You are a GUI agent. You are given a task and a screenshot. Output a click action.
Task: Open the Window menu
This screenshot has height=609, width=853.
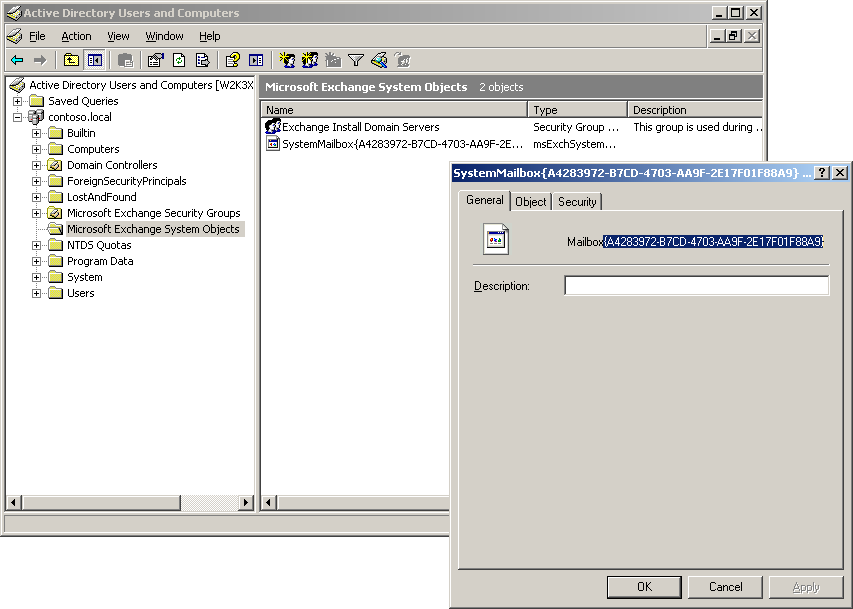[x=164, y=36]
